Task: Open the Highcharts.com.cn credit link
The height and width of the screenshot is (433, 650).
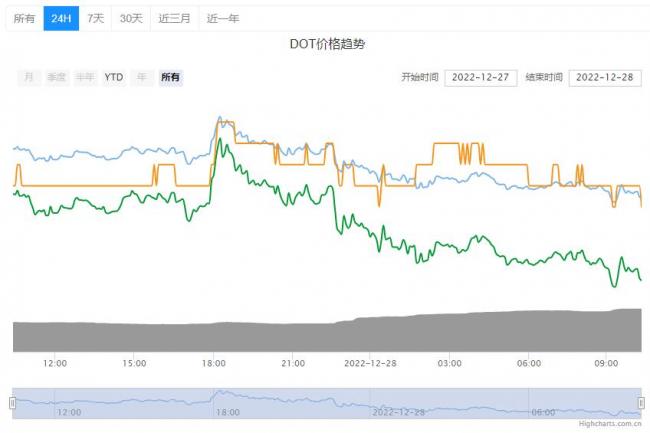Action: (610, 423)
